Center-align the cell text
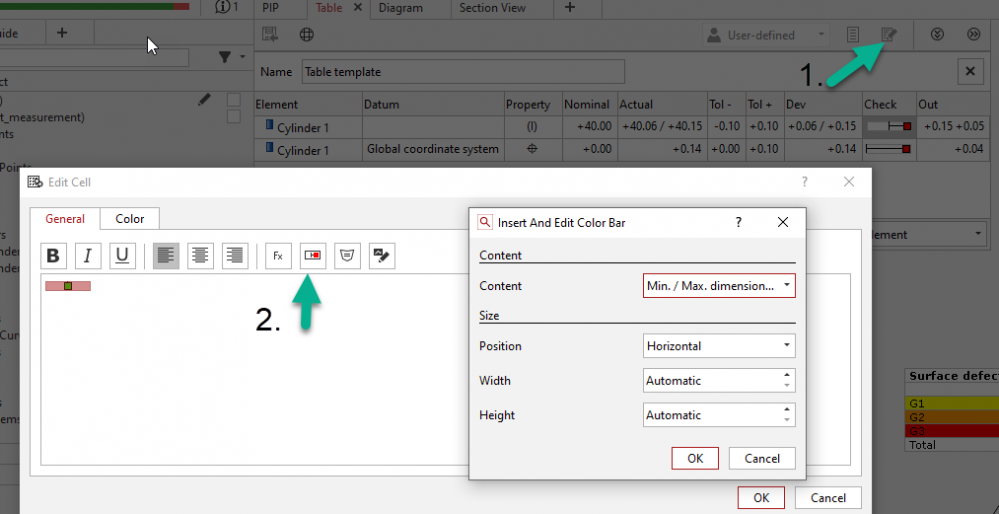This screenshot has width=999, height=514. click(x=201, y=256)
